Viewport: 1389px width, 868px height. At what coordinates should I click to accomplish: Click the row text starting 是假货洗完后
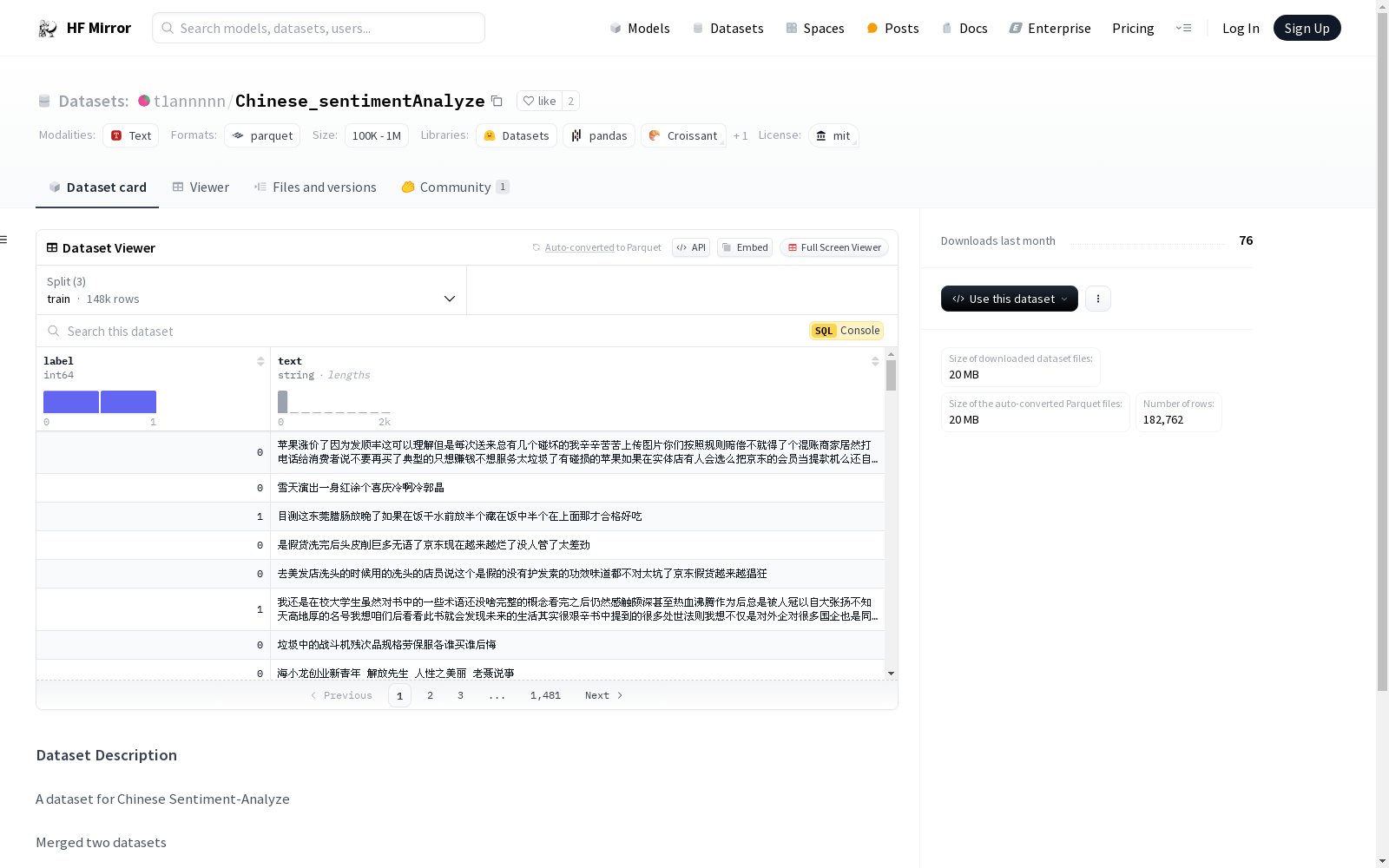pyautogui.click(x=433, y=545)
